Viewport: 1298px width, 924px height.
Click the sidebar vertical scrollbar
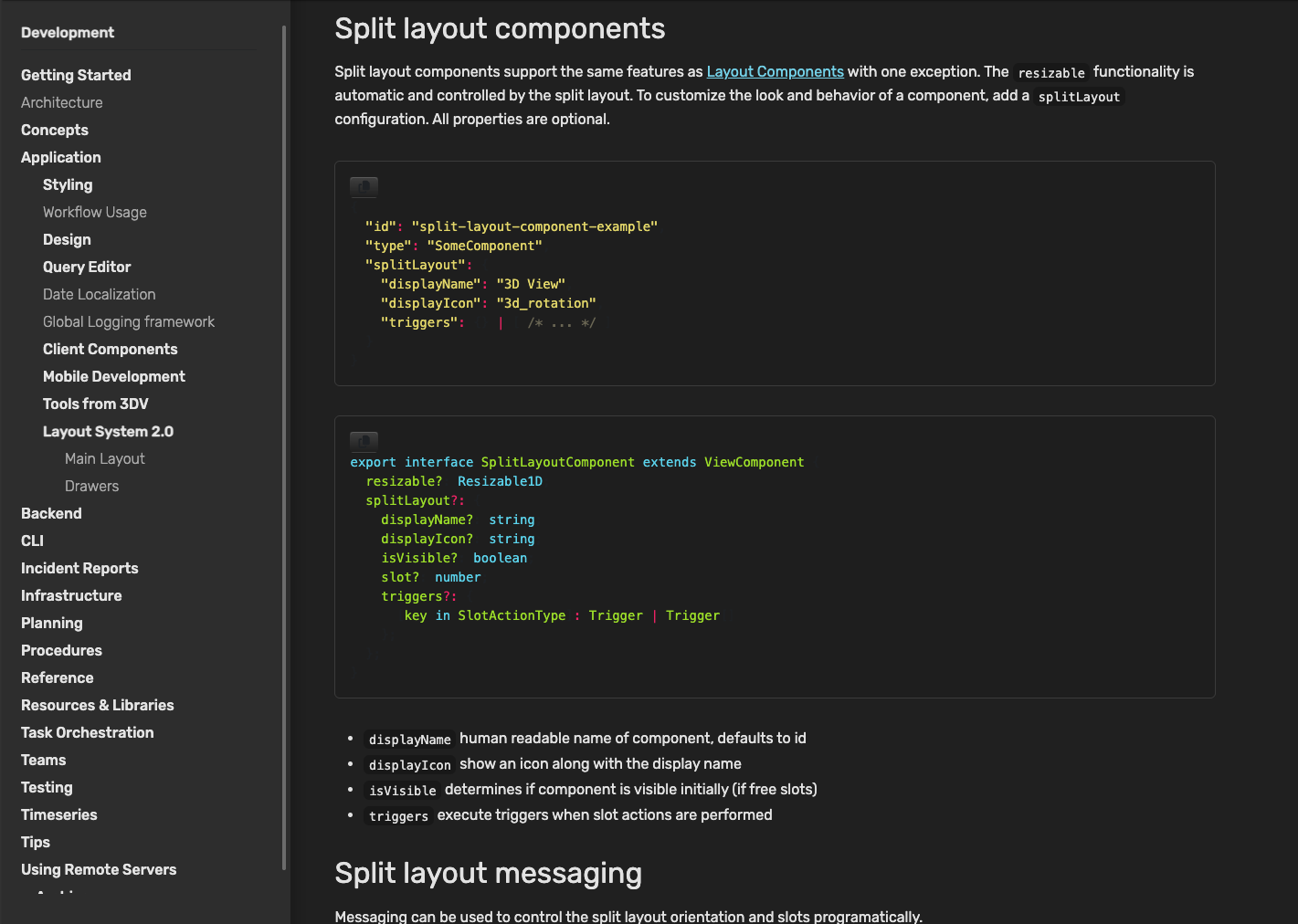coord(284,447)
